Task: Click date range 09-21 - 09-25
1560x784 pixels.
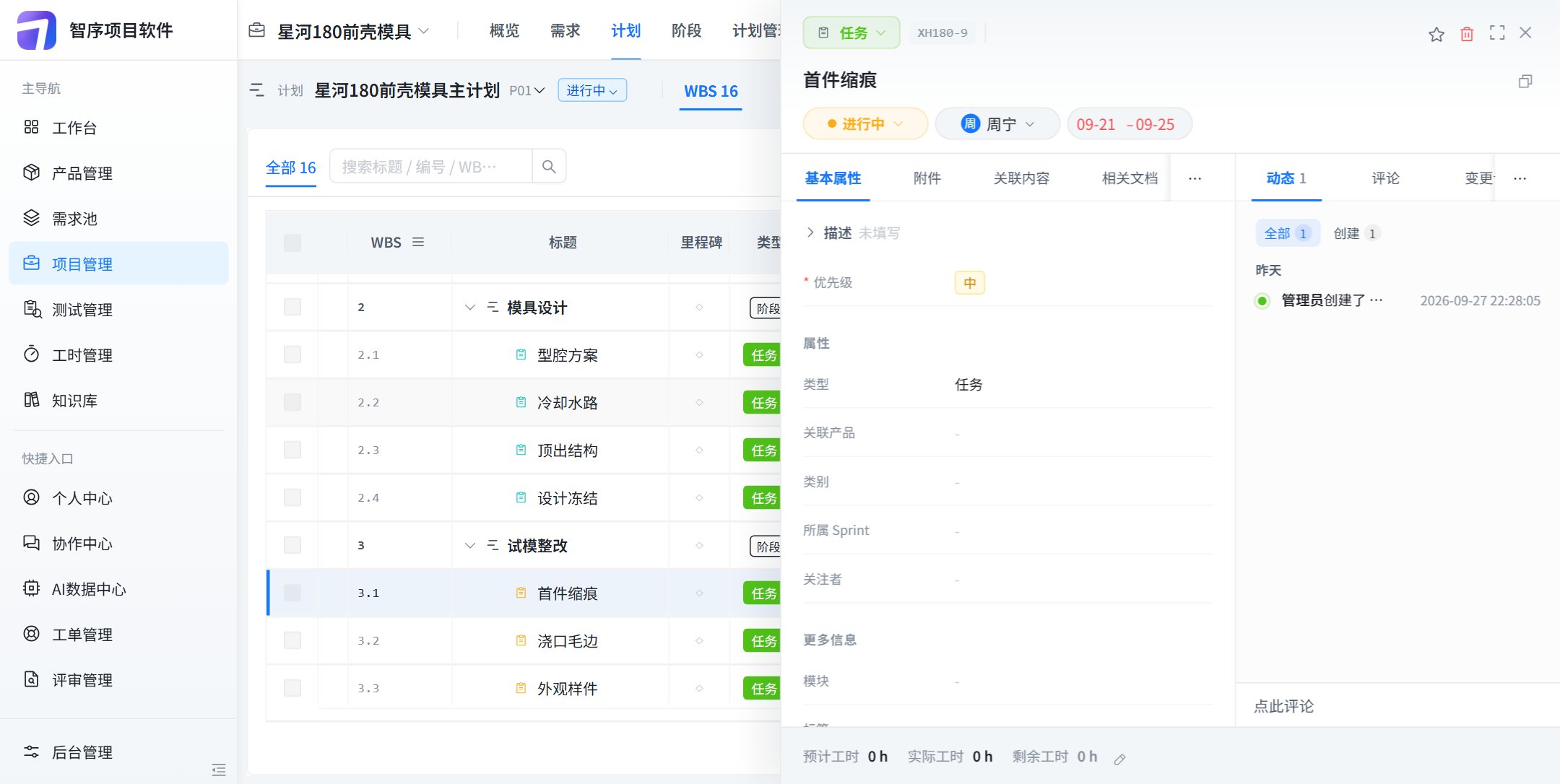Action: (x=1129, y=123)
